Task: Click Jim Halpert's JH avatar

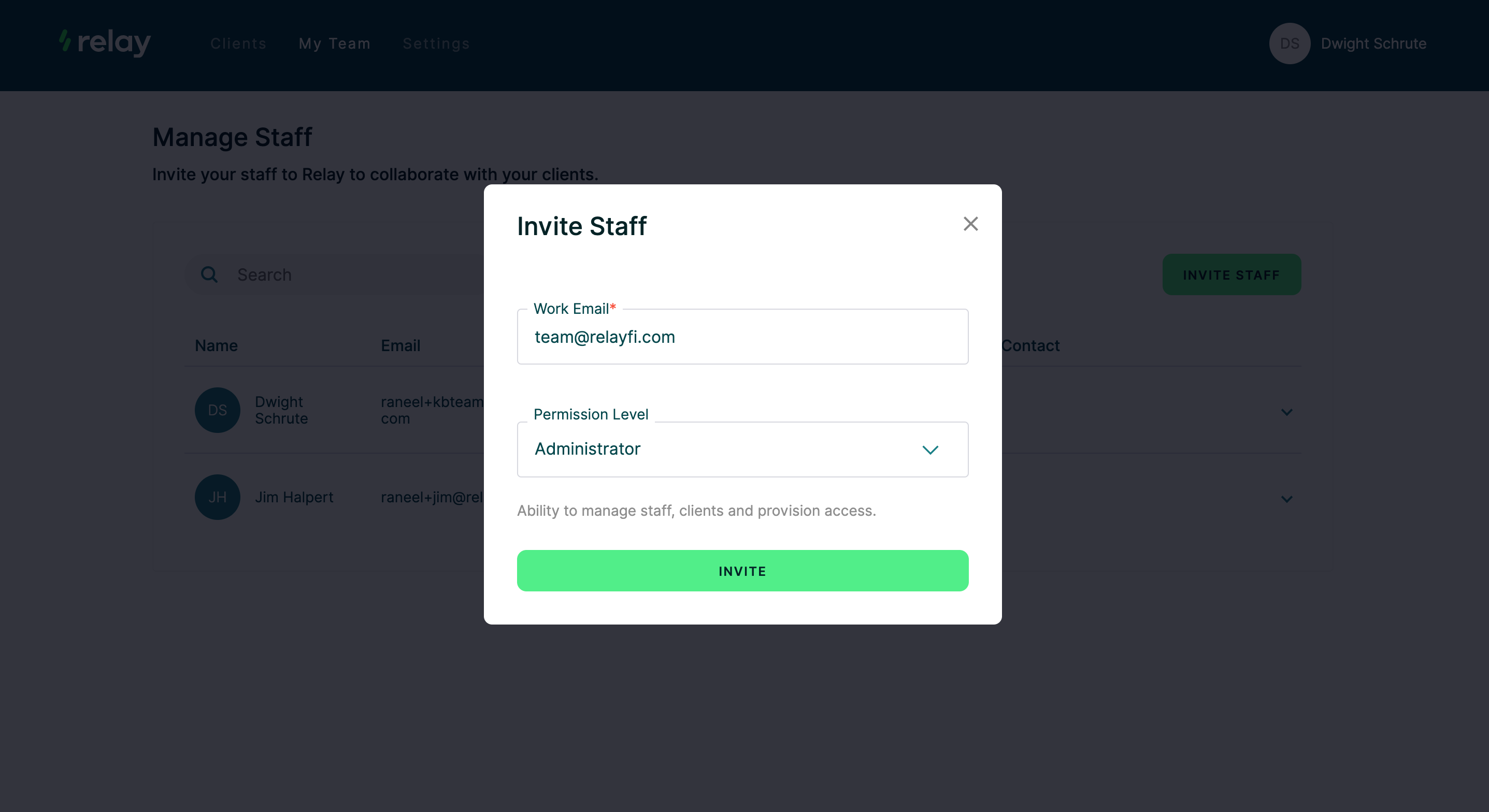Action: point(217,497)
